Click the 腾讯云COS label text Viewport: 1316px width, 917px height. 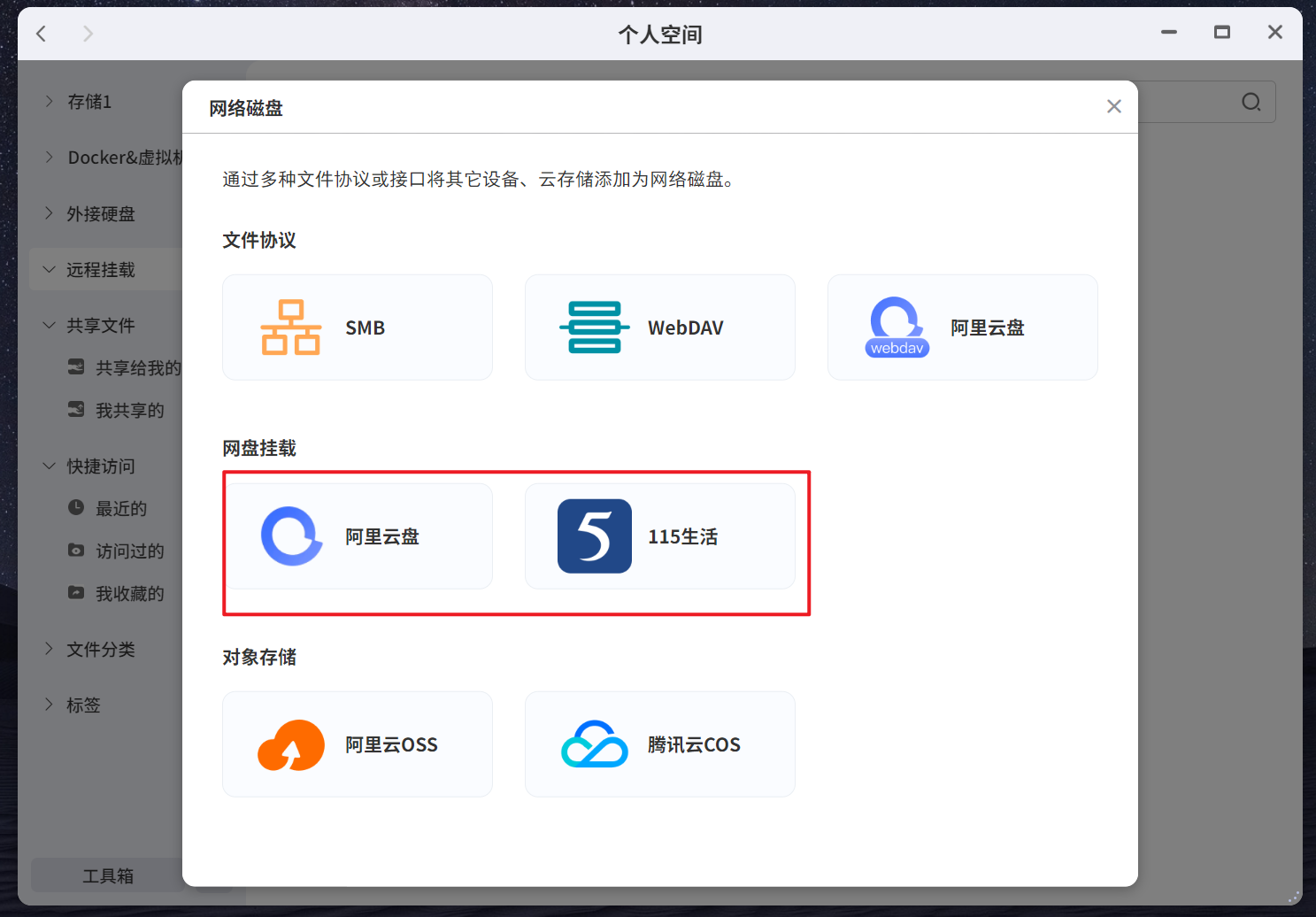click(694, 745)
